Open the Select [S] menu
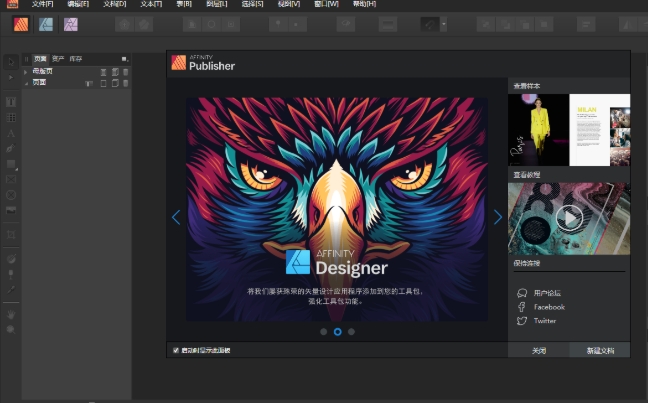648x403 pixels. click(x=253, y=4)
